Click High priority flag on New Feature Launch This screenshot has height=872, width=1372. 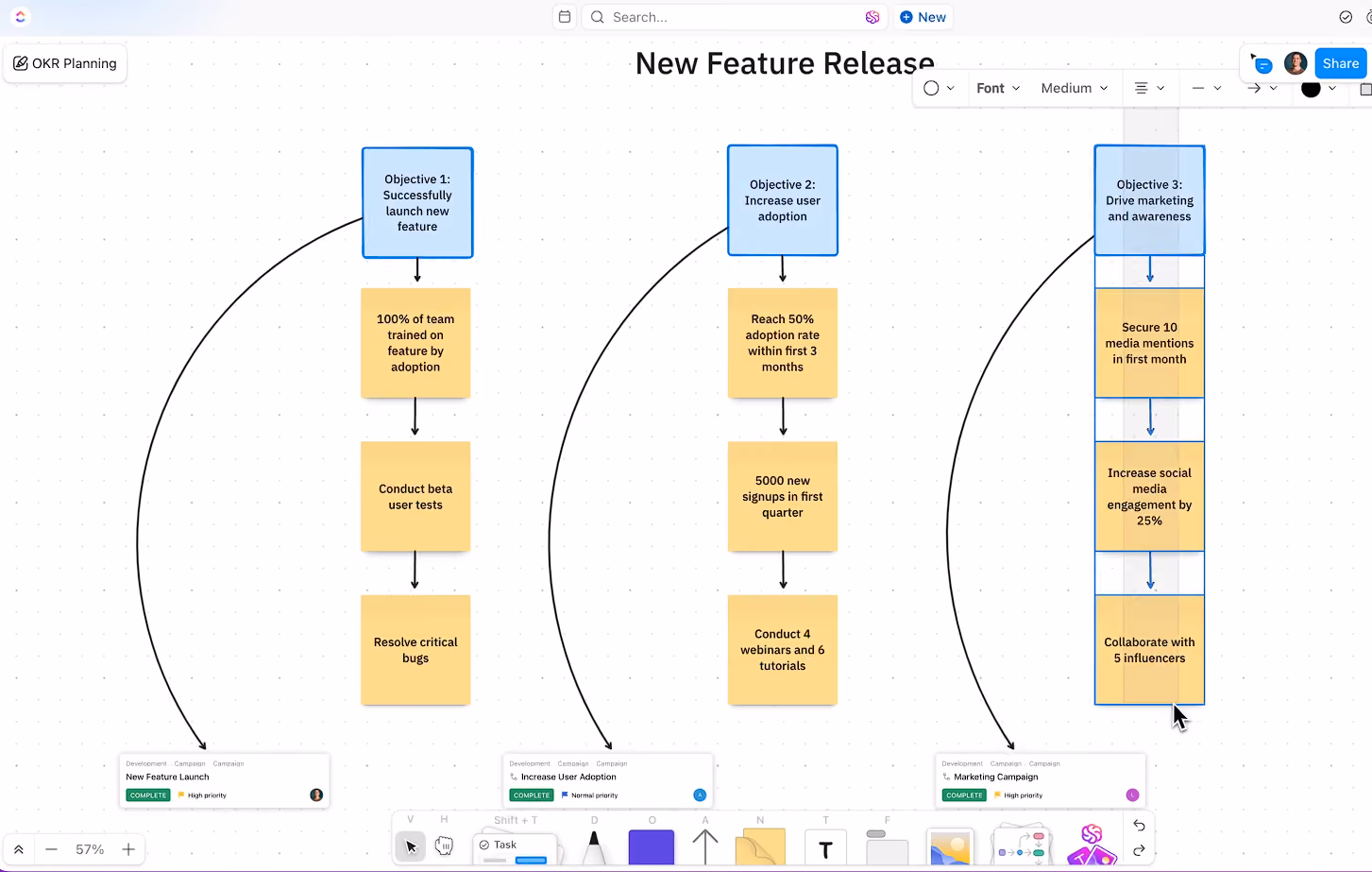[x=202, y=795]
